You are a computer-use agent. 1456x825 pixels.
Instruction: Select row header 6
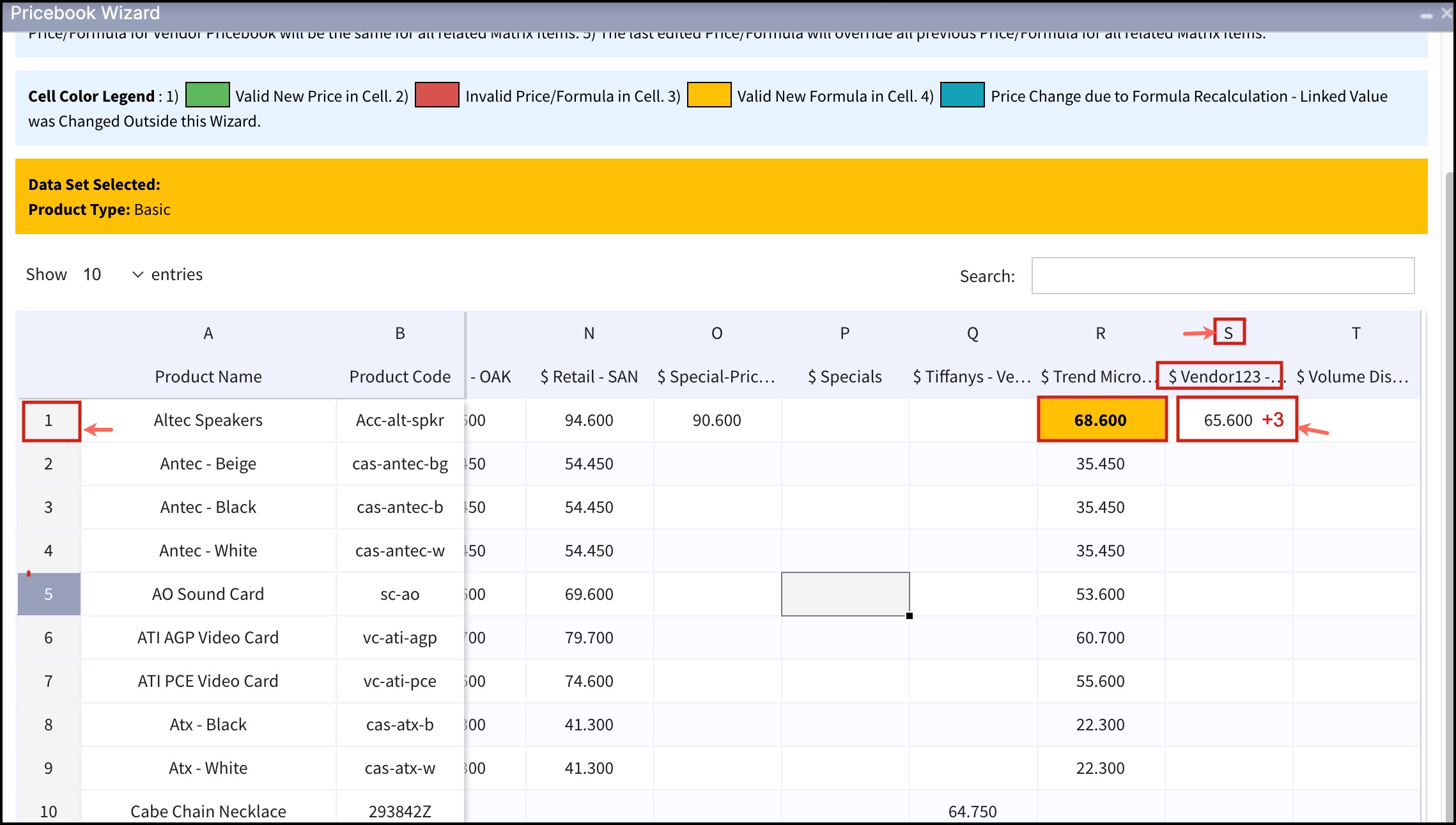pos(49,638)
